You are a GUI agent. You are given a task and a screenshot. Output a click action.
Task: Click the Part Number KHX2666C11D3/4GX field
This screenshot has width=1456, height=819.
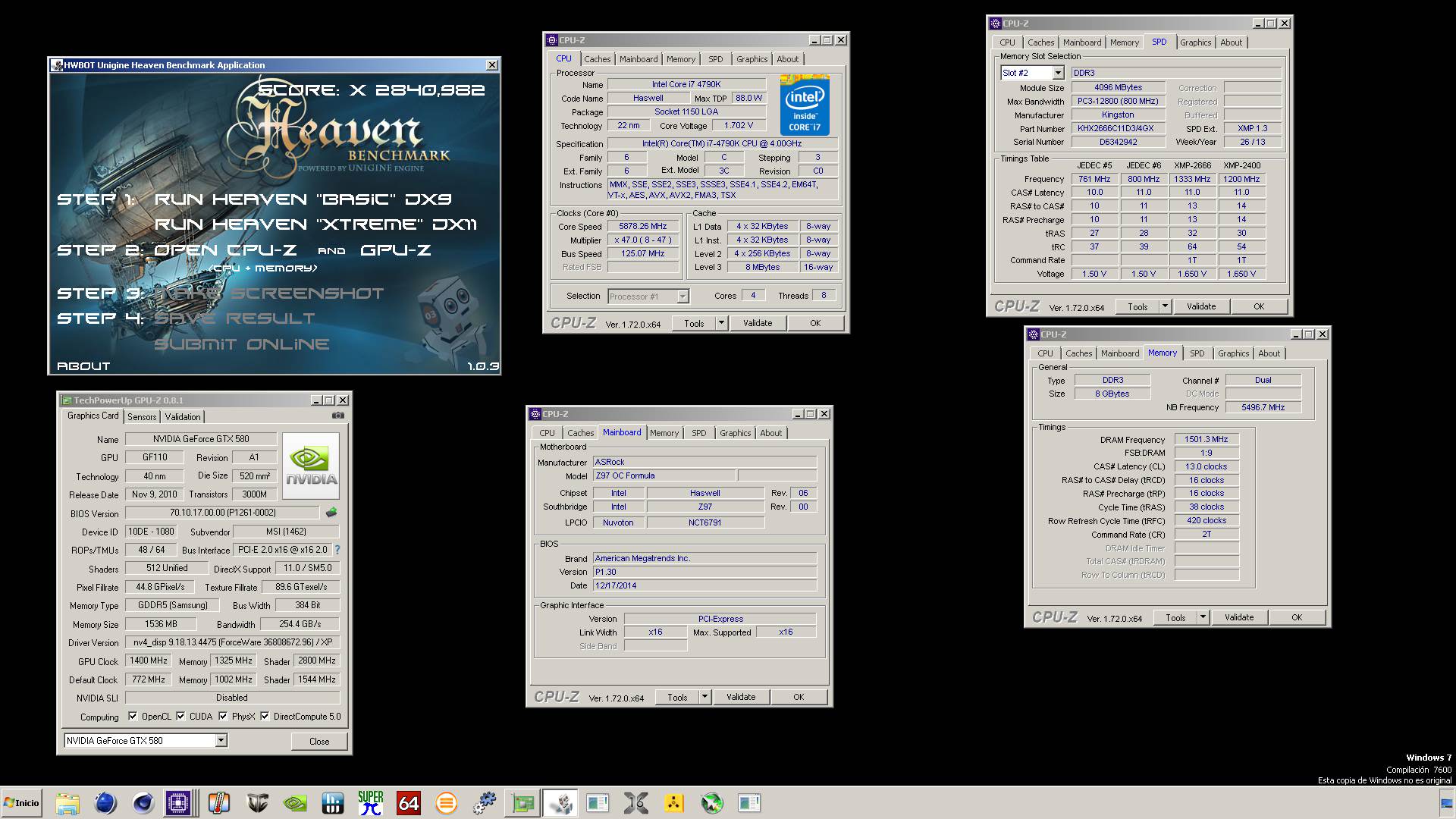point(1116,128)
